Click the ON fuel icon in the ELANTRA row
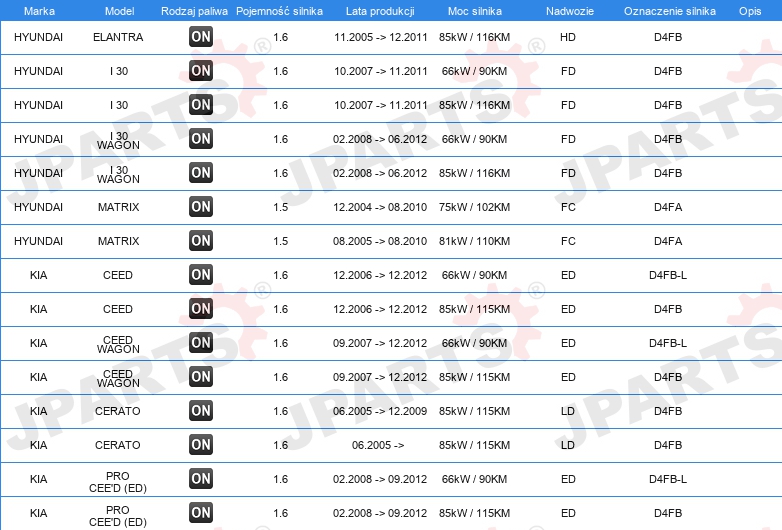 pos(201,36)
